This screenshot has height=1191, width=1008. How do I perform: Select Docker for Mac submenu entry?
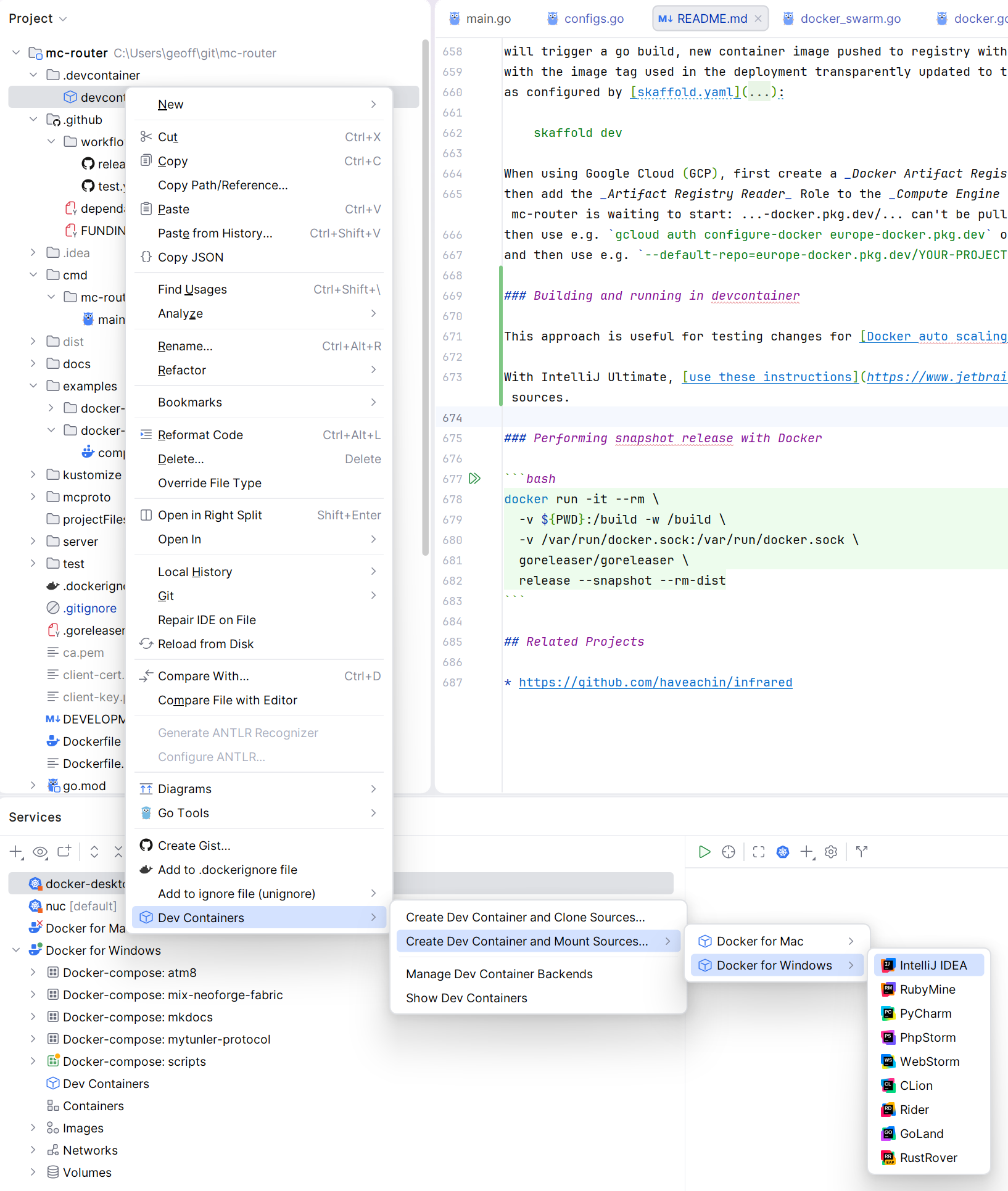click(777, 941)
